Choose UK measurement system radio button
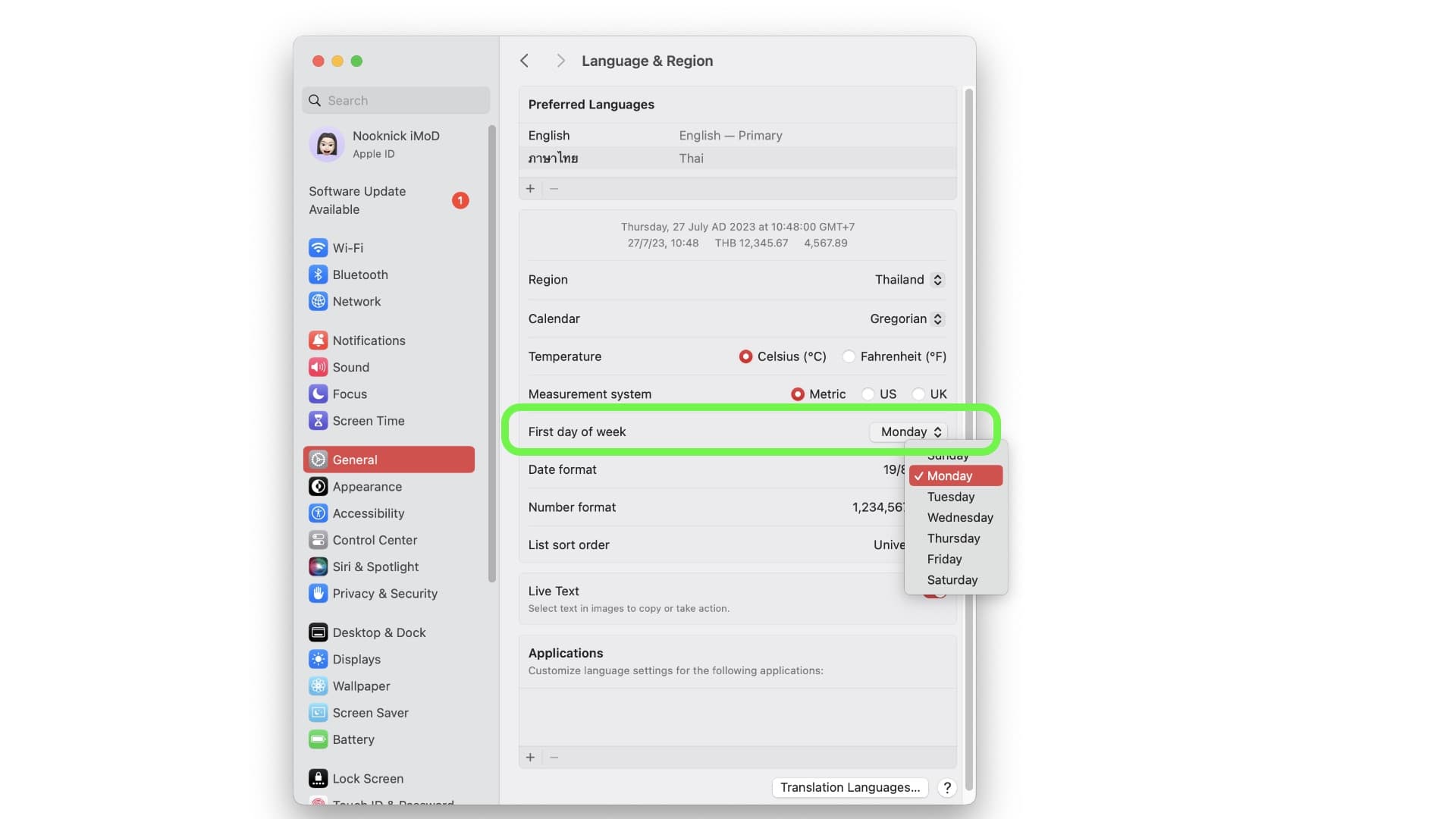 pos(918,394)
